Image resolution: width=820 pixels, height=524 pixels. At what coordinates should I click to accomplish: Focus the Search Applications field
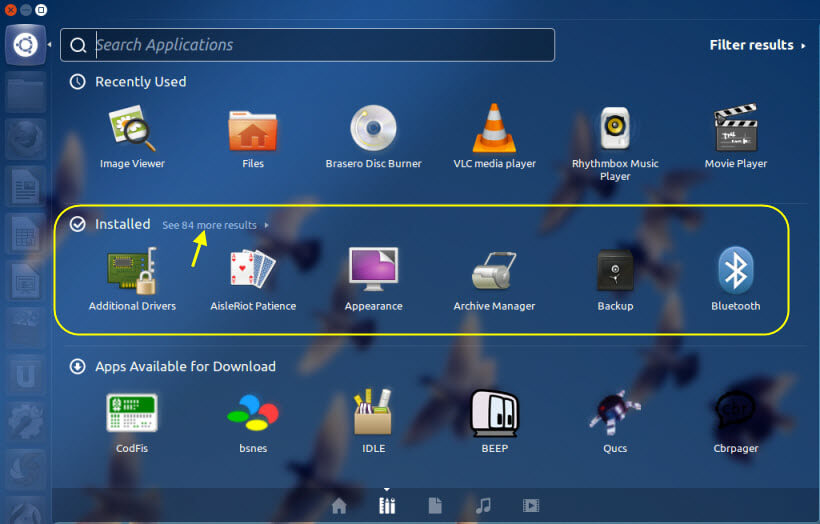(308, 45)
